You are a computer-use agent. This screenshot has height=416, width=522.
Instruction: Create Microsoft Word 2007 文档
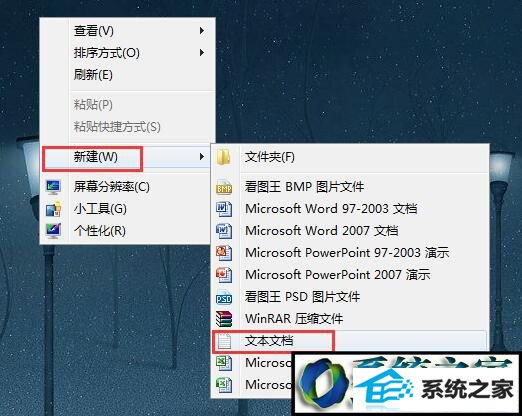tap(350, 231)
